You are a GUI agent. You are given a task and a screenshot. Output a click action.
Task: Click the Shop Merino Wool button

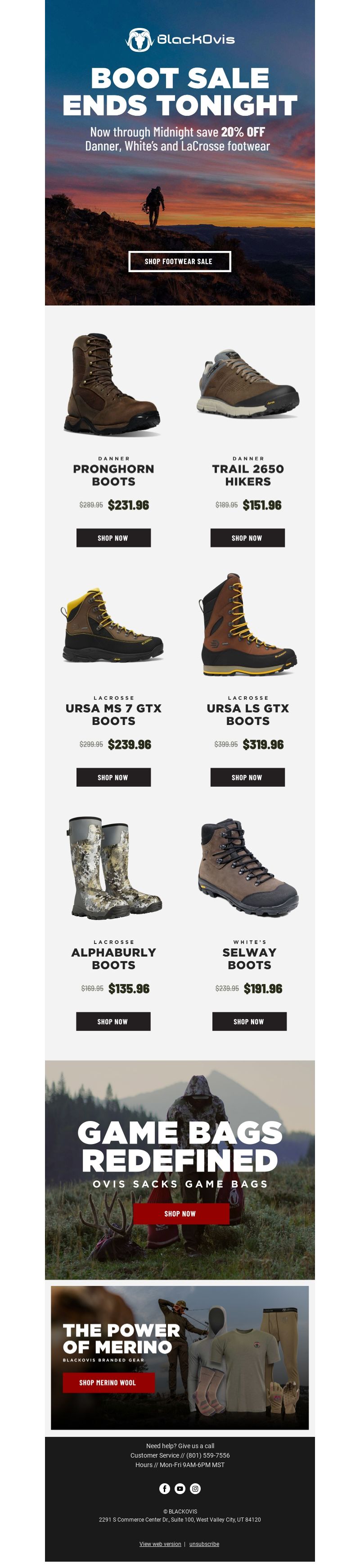pos(109,1382)
